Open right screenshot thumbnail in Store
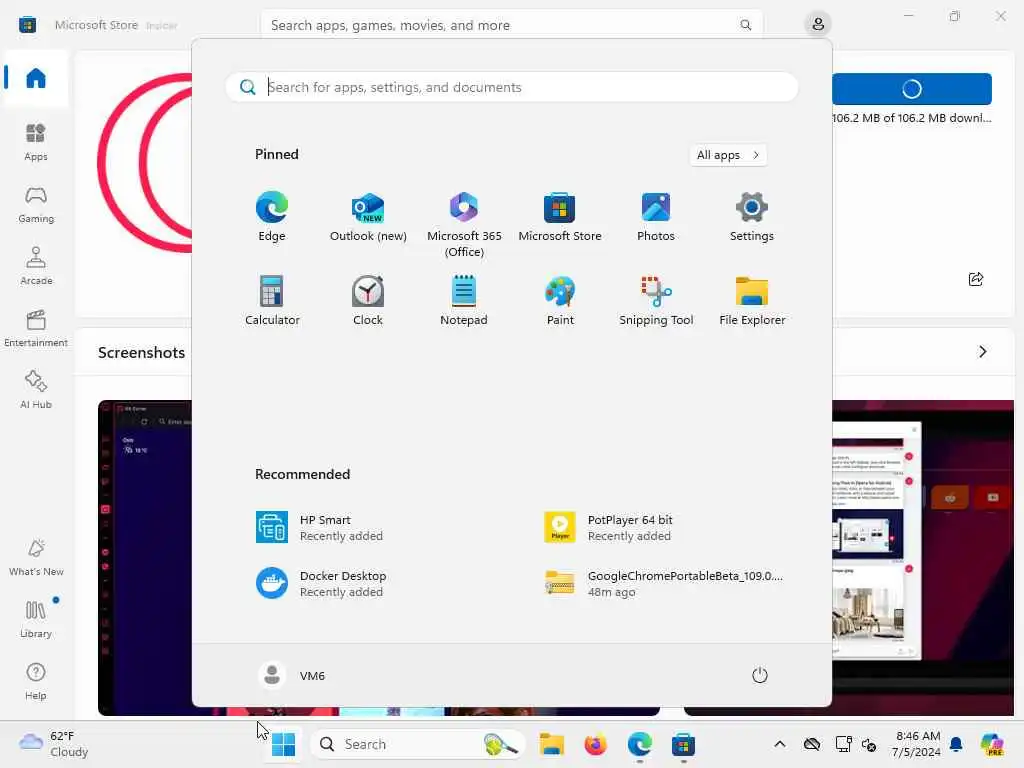Screen dimensions: 1024x768 click(923, 558)
